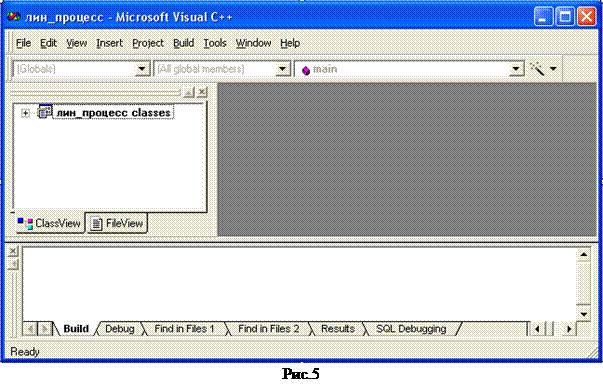Open the Tools menu
The height and width of the screenshot is (389, 603).
[215, 43]
